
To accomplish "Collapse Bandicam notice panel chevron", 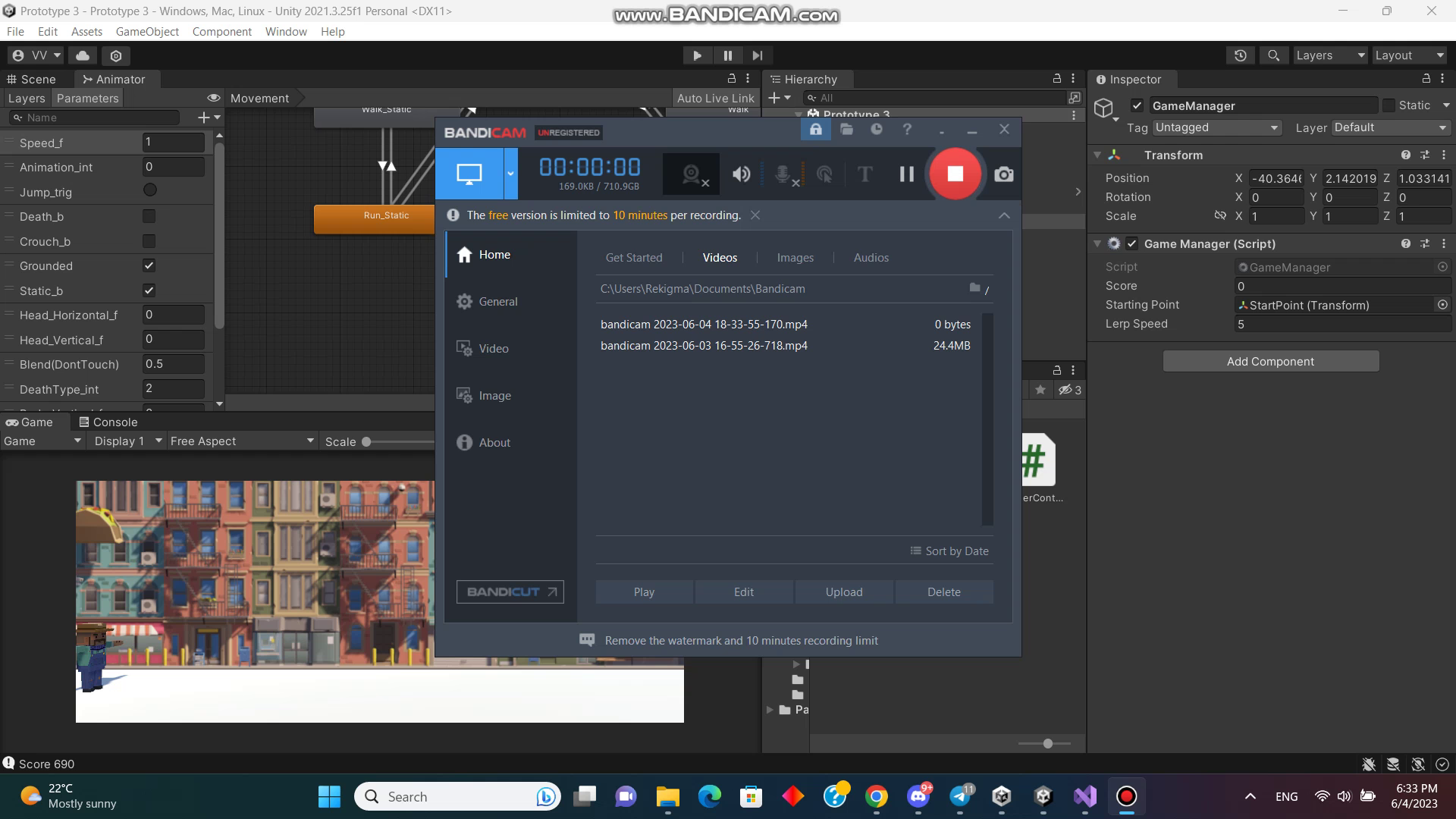I will click(x=1004, y=215).
